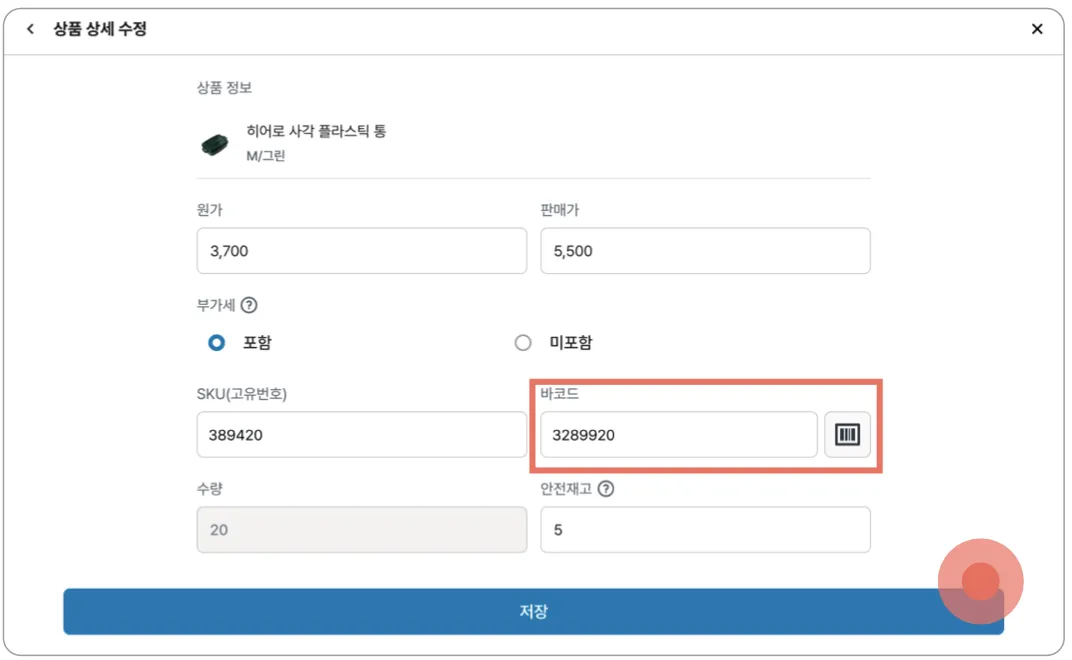1072x660 pixels.
Task: Click the 상품 상세 수정 title text
Action: tap(100, 30)
